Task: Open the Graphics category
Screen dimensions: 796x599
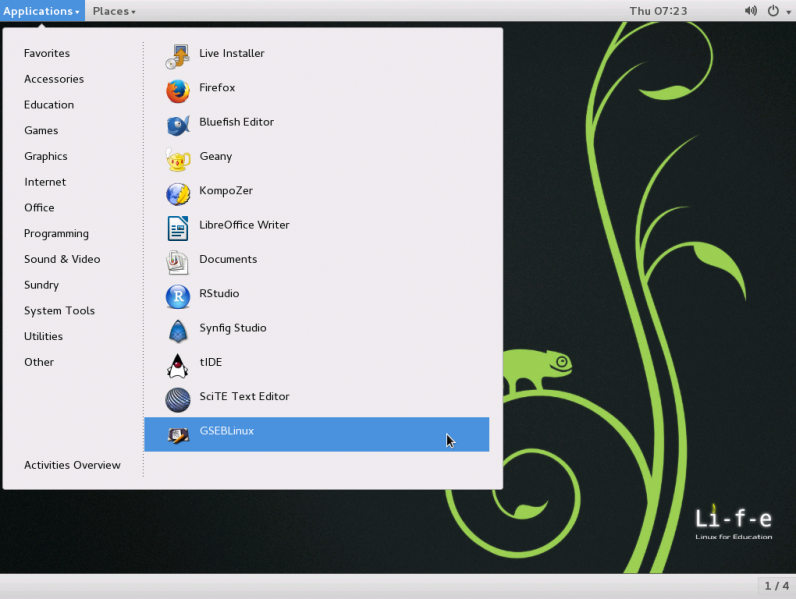Action: click(x=46, y=157)
